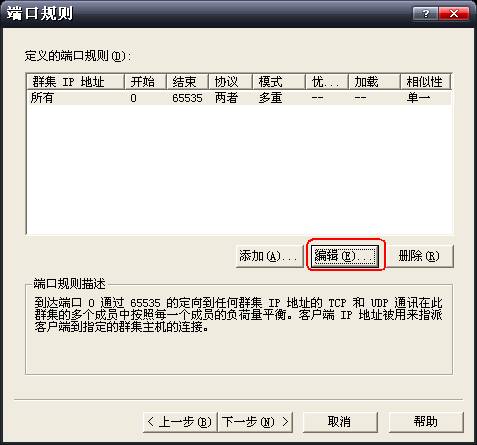Click the 加载 column header
The width and height of the screenshot is (477, 445).
(374, 82)
